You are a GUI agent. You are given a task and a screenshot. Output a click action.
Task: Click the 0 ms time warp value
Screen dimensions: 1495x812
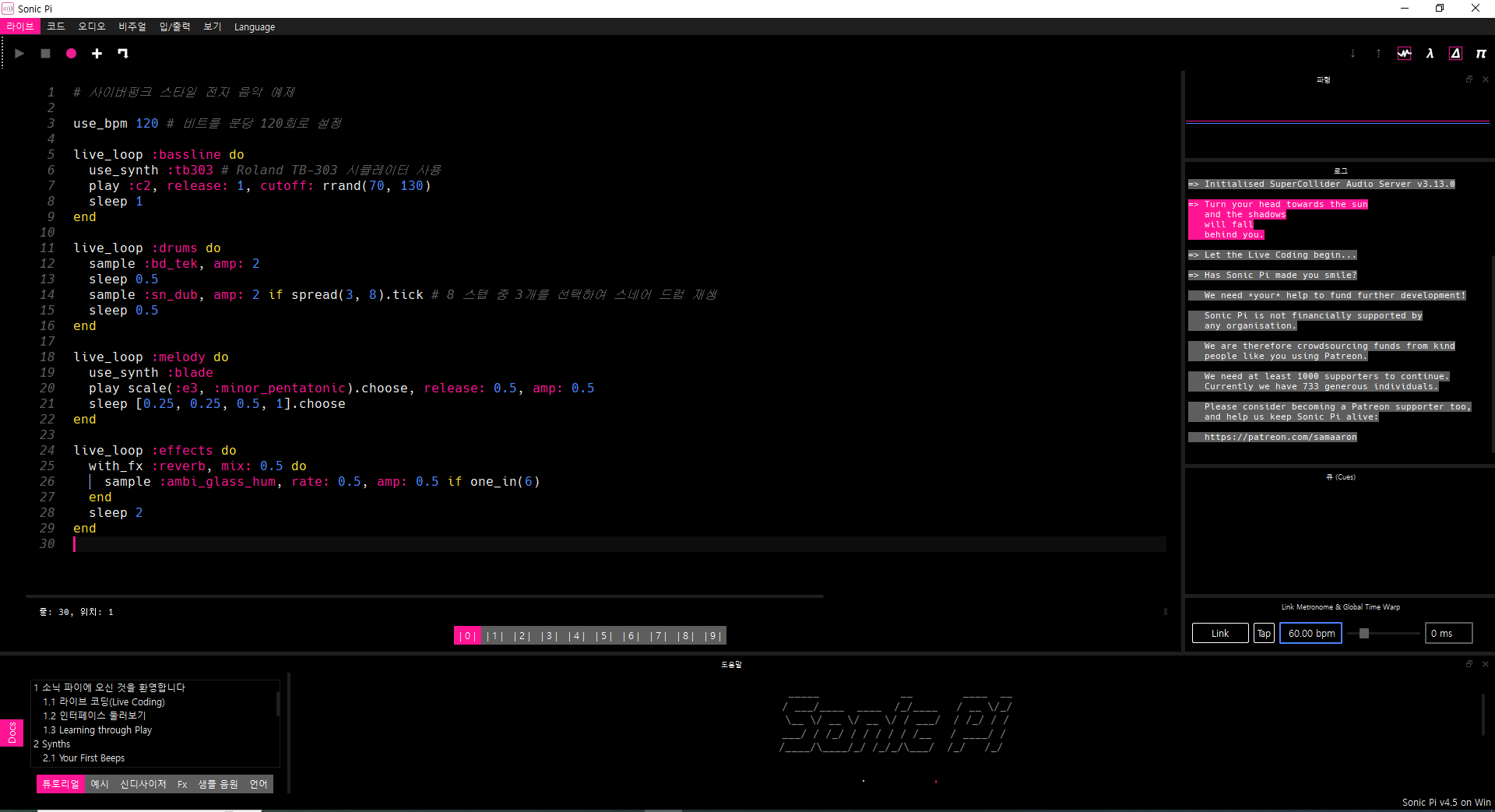tap(1448, 633)
